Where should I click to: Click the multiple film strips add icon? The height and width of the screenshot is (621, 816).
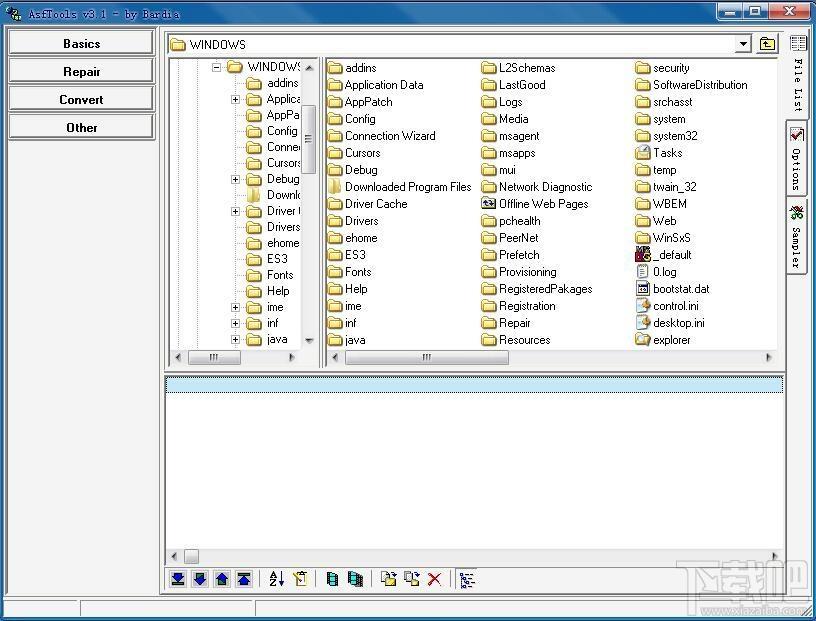(355, 579)
